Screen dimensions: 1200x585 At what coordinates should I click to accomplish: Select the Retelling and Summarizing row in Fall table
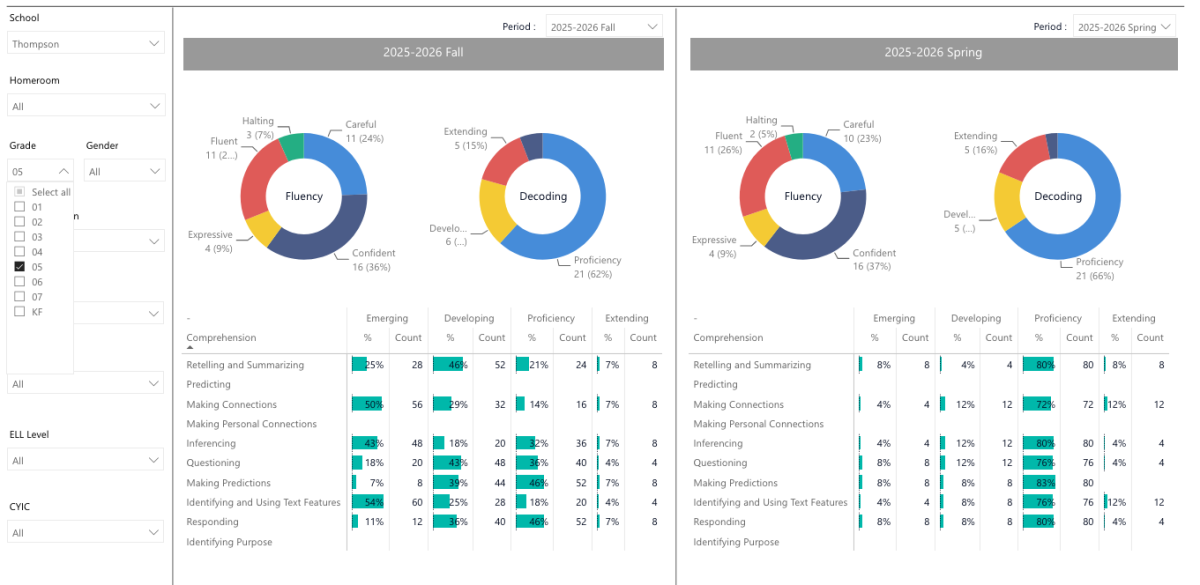(x=423, y=365)
